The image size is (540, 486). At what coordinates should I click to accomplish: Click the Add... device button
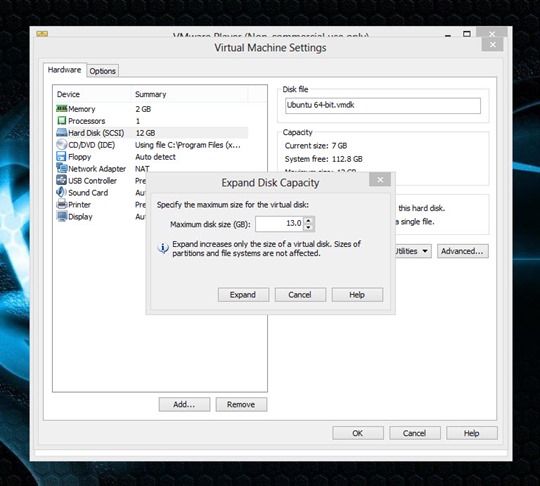tap(184, 404)
